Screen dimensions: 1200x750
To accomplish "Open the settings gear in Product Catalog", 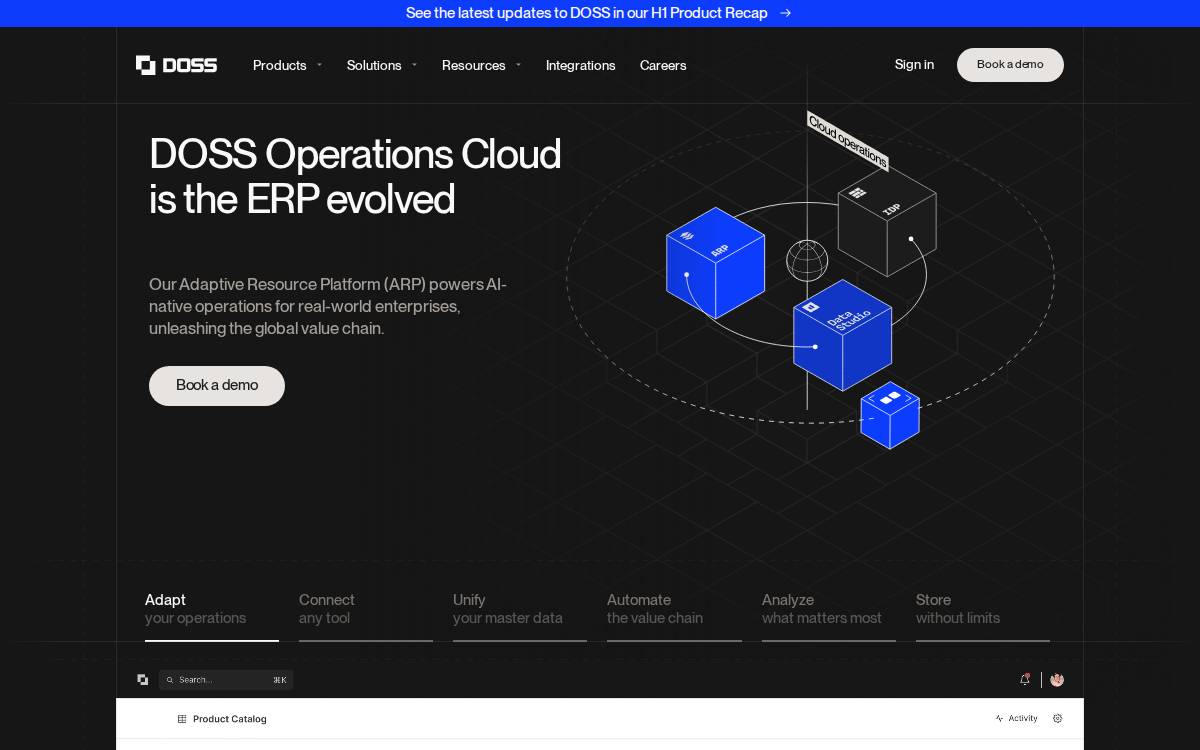I will pos(1058,718).
